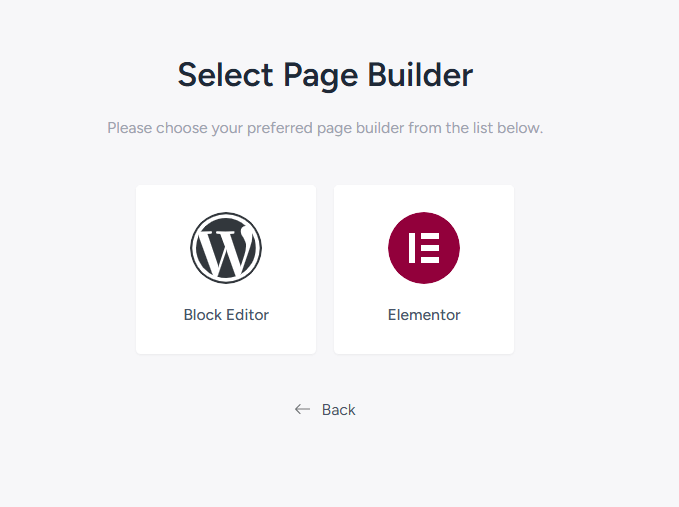Viewport: 679px width, 507px height.
Task: Choose the Block Editor card
Action: tap(226, 269)
